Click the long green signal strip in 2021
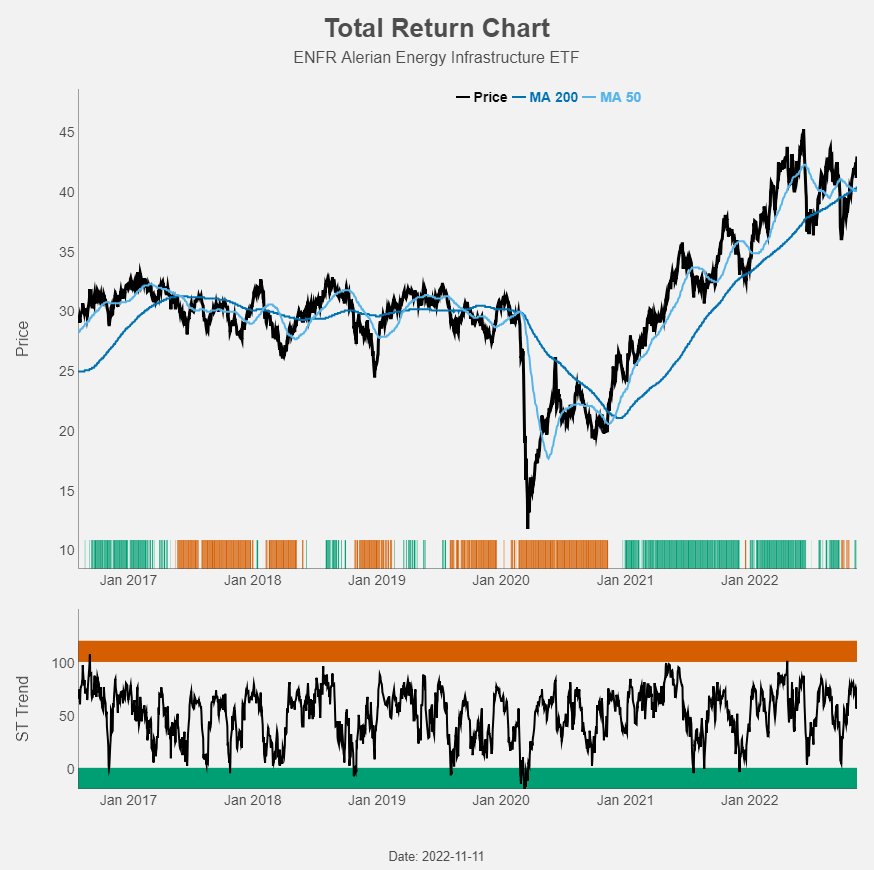The height and width of the screenshot is (870, 874). (682, 554)
